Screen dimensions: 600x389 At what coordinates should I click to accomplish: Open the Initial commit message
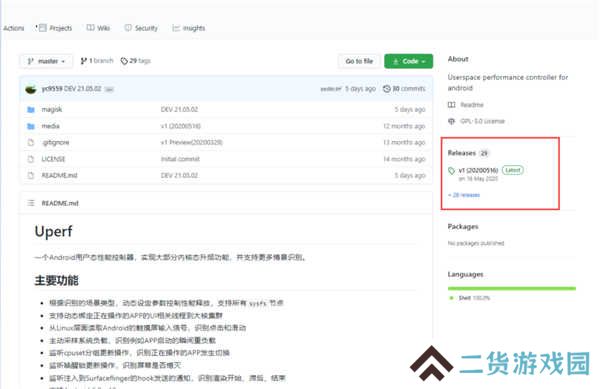tap(180, 159)
